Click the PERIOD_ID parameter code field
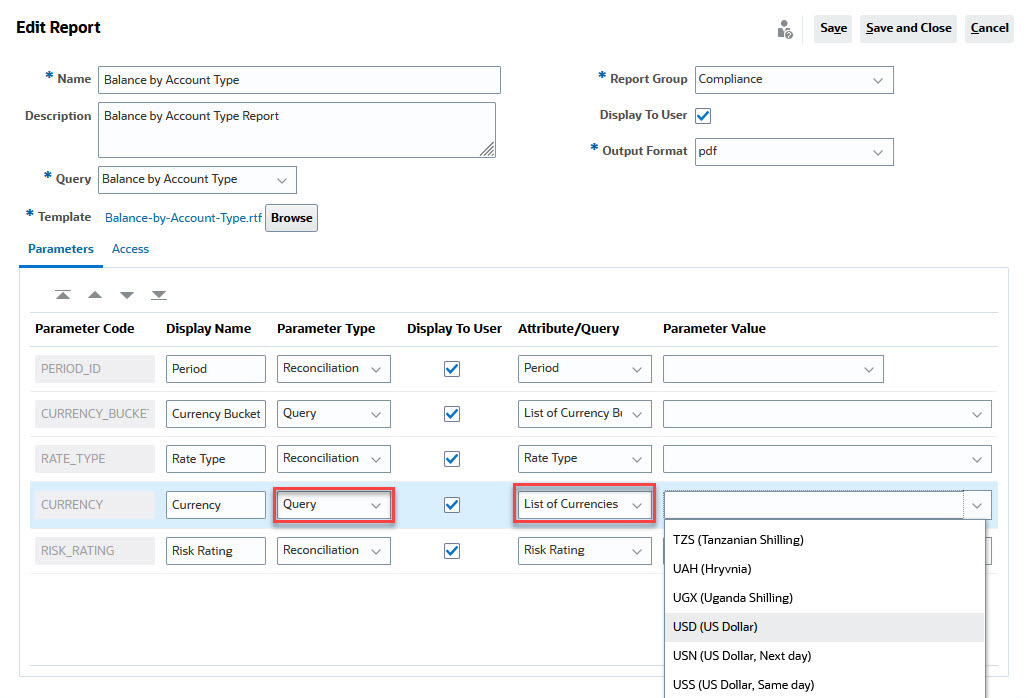The height and width of the screenshot is (698, 1028). click(95, 369)
